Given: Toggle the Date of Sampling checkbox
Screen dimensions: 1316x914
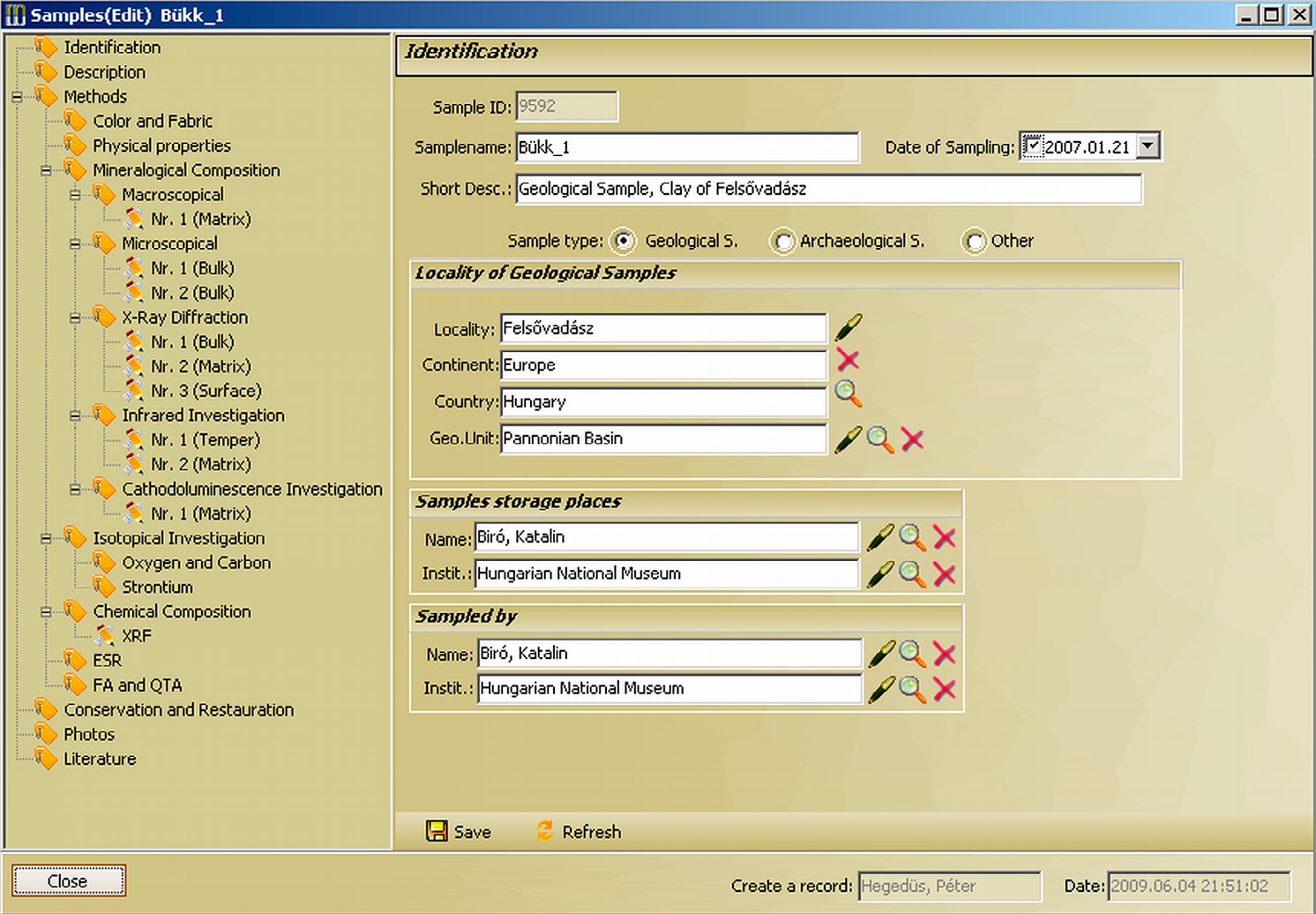Looking at the screenshot, I should [1032, 146].
